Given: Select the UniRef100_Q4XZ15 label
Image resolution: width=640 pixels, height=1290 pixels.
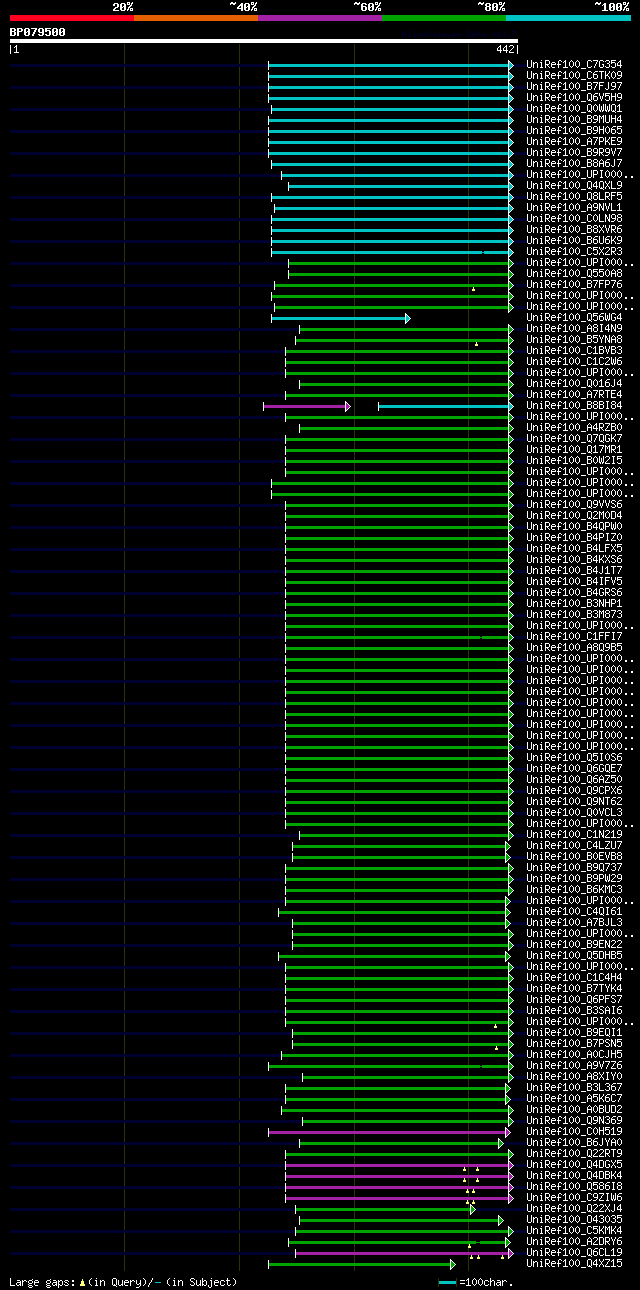Looking at the screenshot, I should pyautogui.click(x=574, y=1264).
